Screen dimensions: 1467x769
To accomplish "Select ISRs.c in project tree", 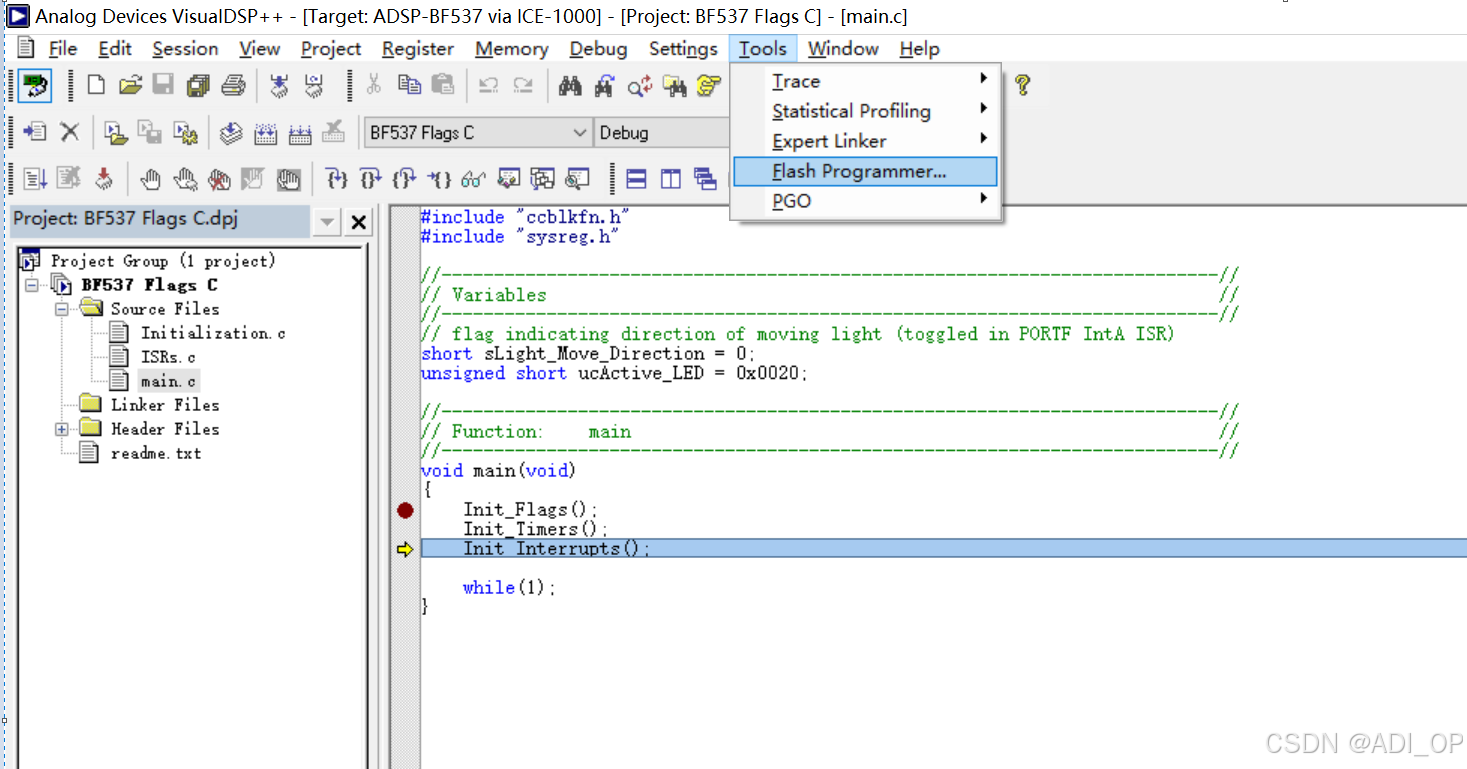I will (168, 357).
